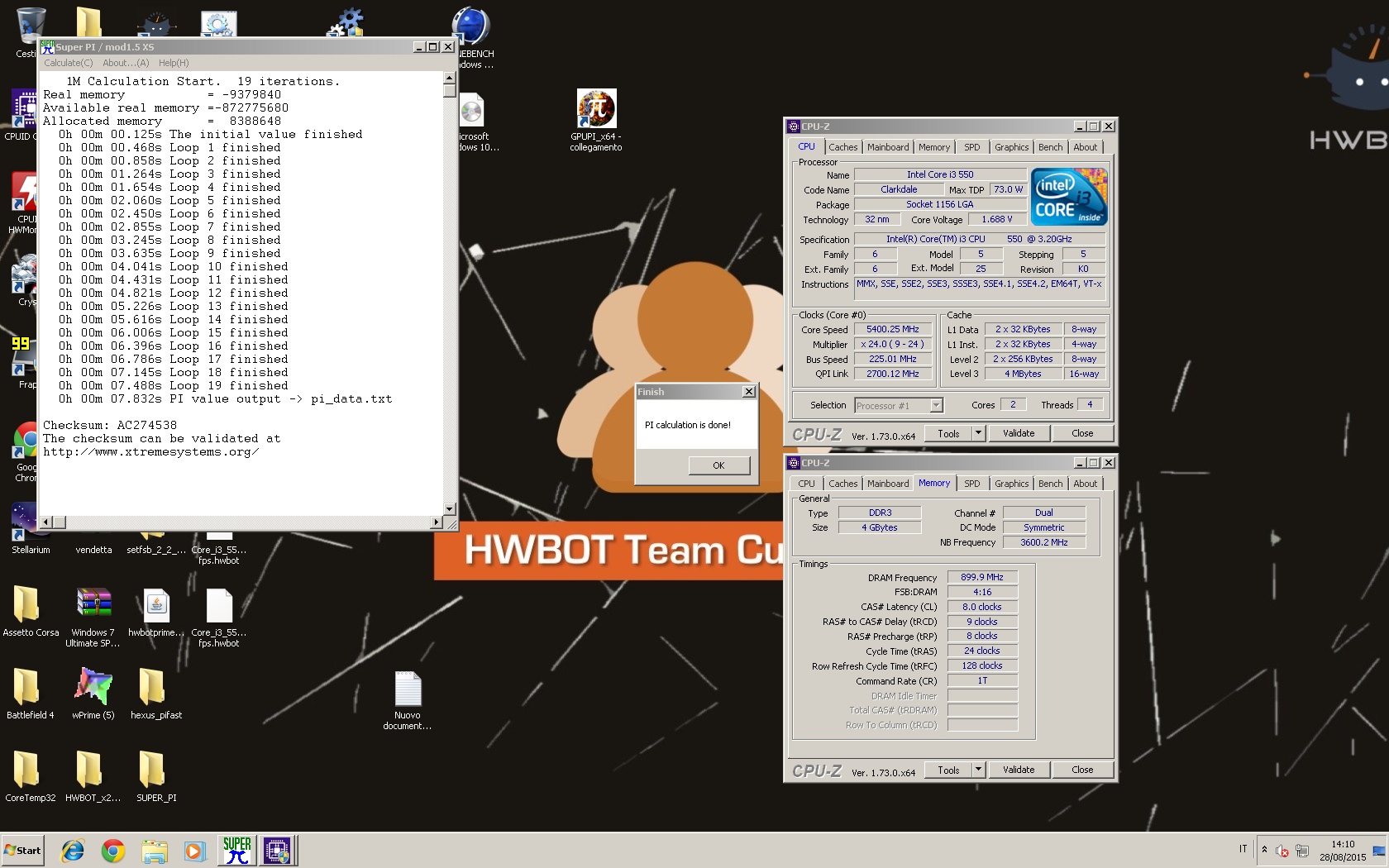Image resolution: width=1389 pixels, height=868 pixels.
Task: Switch to Caches tab in upper CPU-Z
Action: click(843, 147)
